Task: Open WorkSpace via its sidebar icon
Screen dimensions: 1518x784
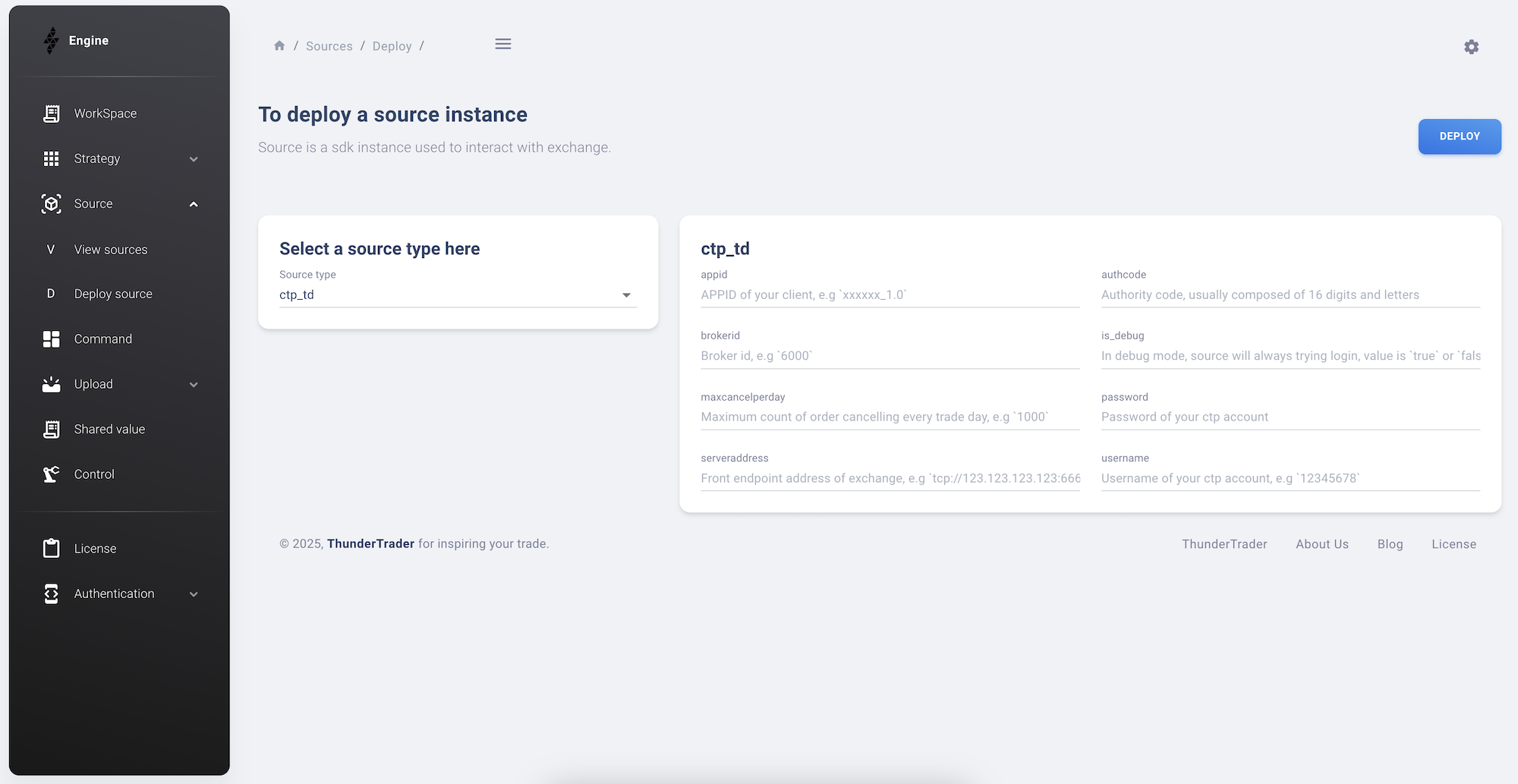Action: tap(51, 114)
